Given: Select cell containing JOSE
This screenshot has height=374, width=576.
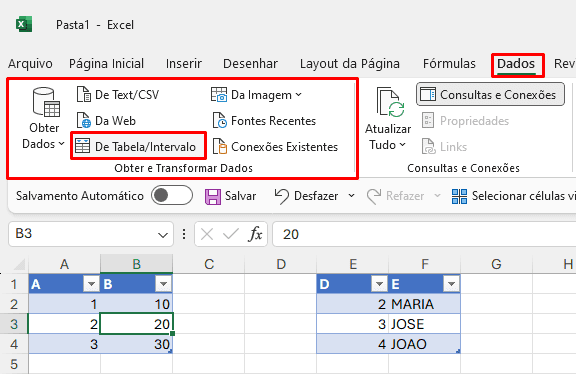Looking at the screenshot, I should point(424,324).
